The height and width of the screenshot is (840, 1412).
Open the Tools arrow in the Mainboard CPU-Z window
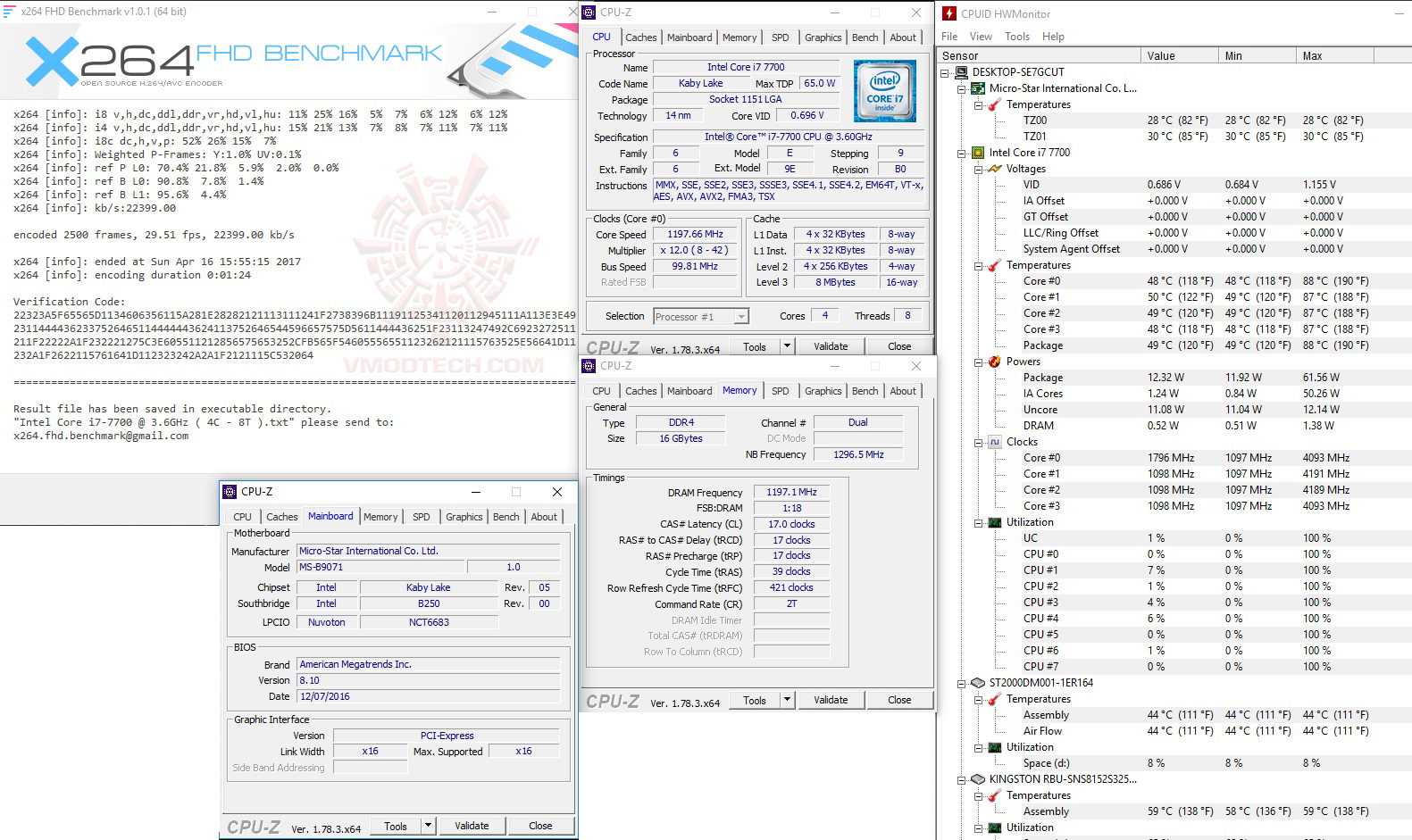point(429,826)
